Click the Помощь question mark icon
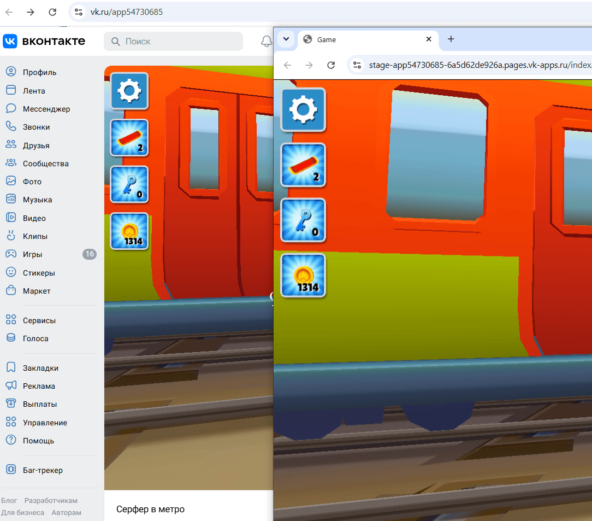This screenshot has height=521, width=592. 11,440
